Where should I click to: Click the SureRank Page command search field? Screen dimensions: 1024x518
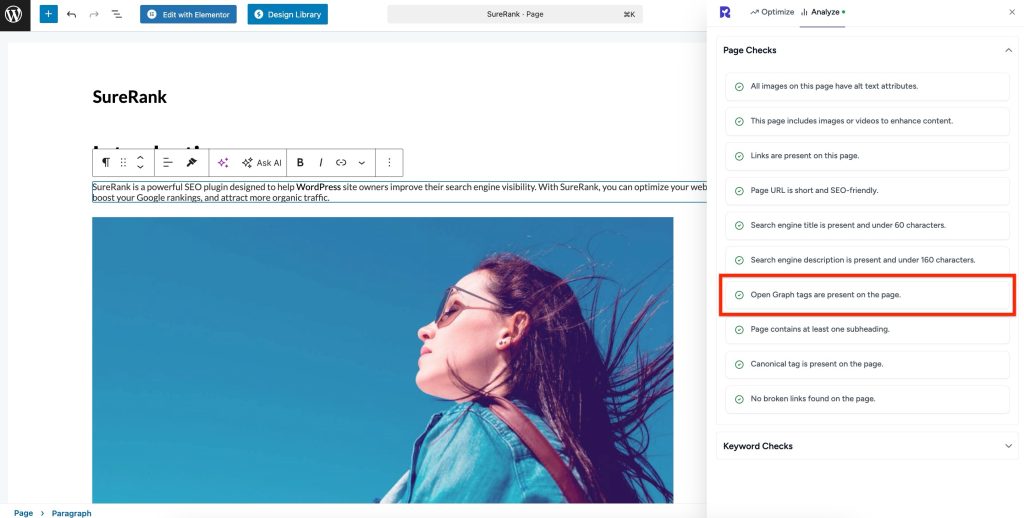tap(515, 14)
